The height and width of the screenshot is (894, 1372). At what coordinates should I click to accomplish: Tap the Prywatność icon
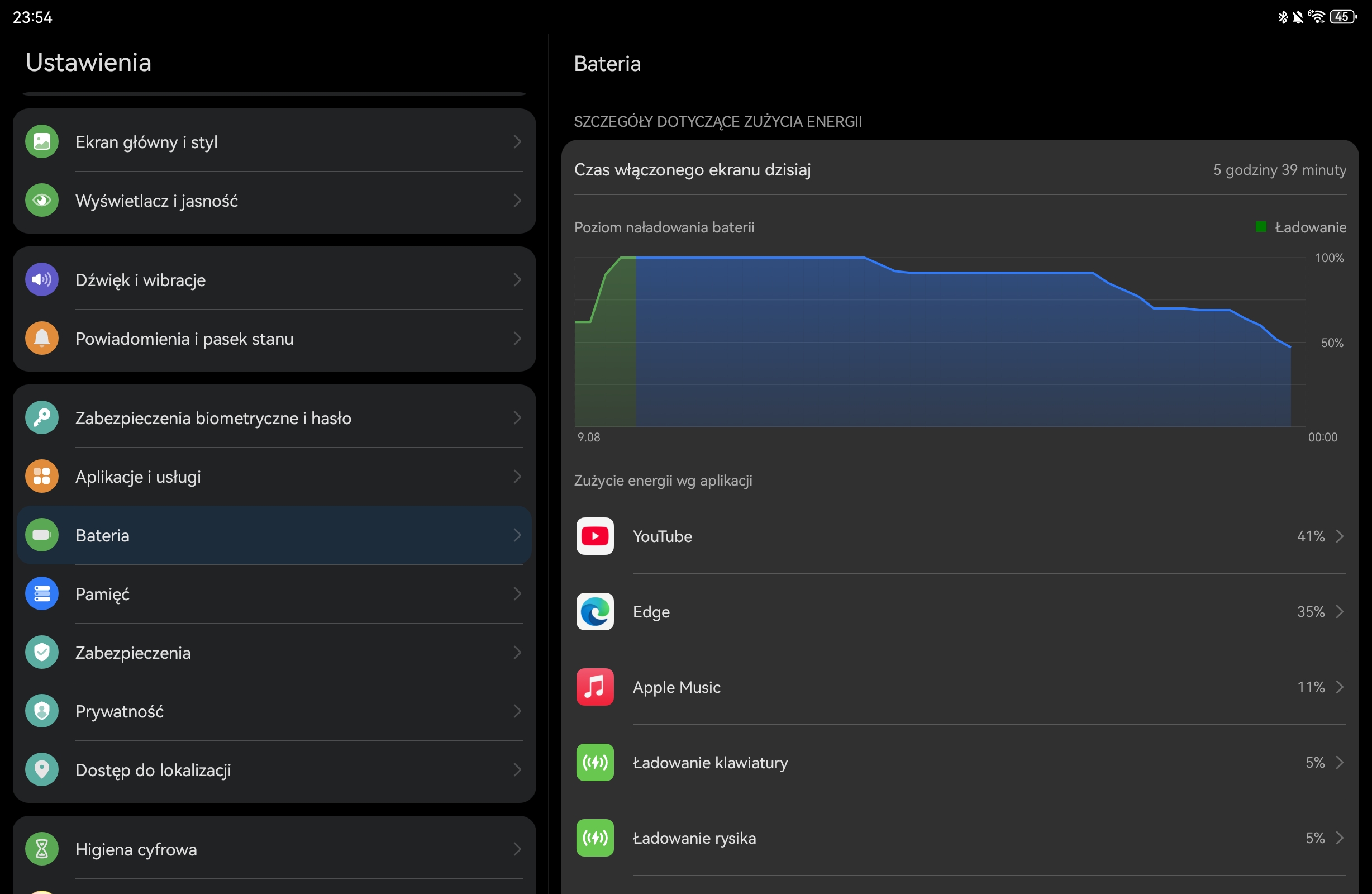41,711
